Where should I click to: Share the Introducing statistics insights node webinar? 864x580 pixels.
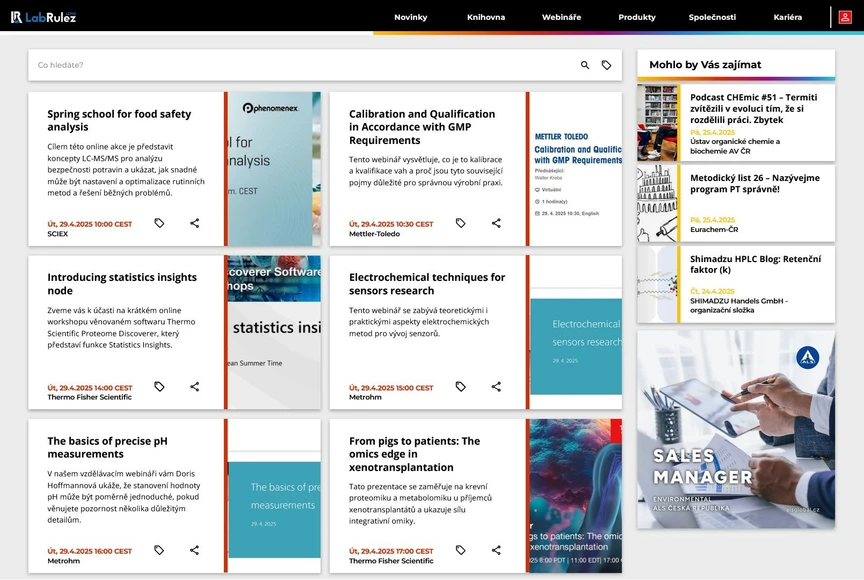tap(194, 385)
